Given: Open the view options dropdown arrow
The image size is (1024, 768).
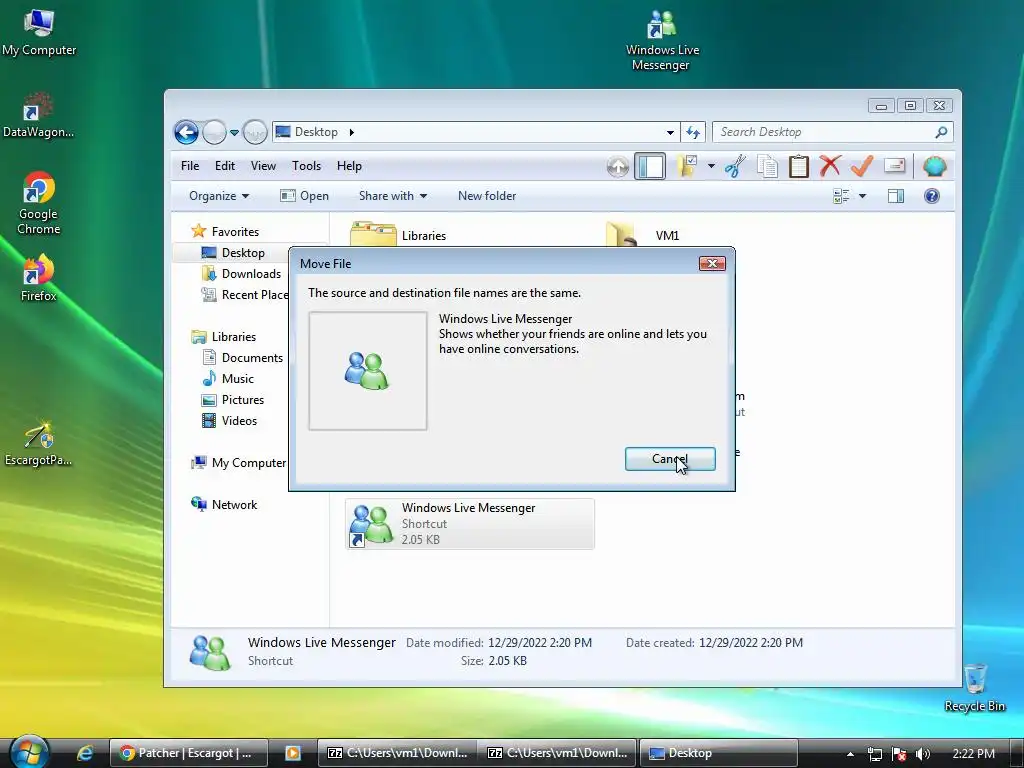Looking at the screenshot, I should pos(862,196).
